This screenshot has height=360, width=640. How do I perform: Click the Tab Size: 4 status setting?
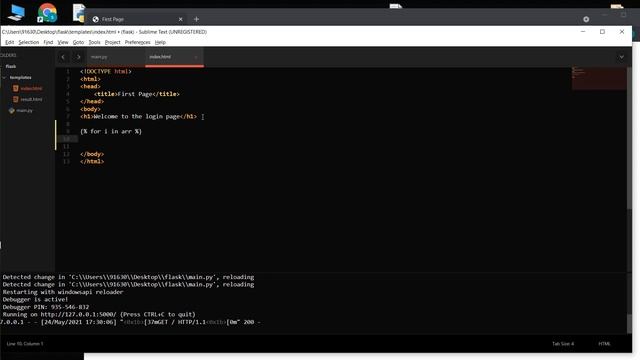(x=563, y=344)
